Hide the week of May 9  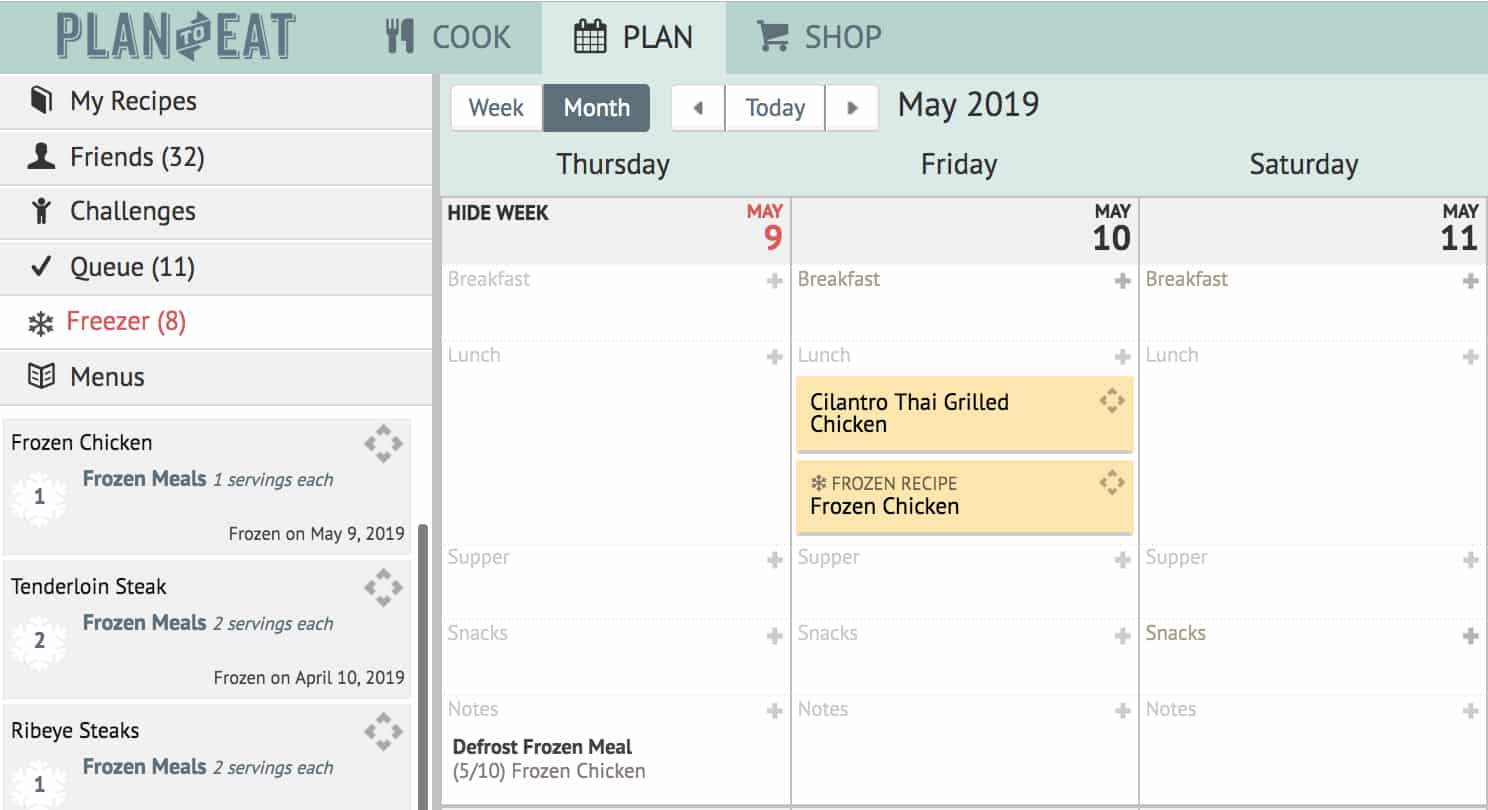(498, 213)
